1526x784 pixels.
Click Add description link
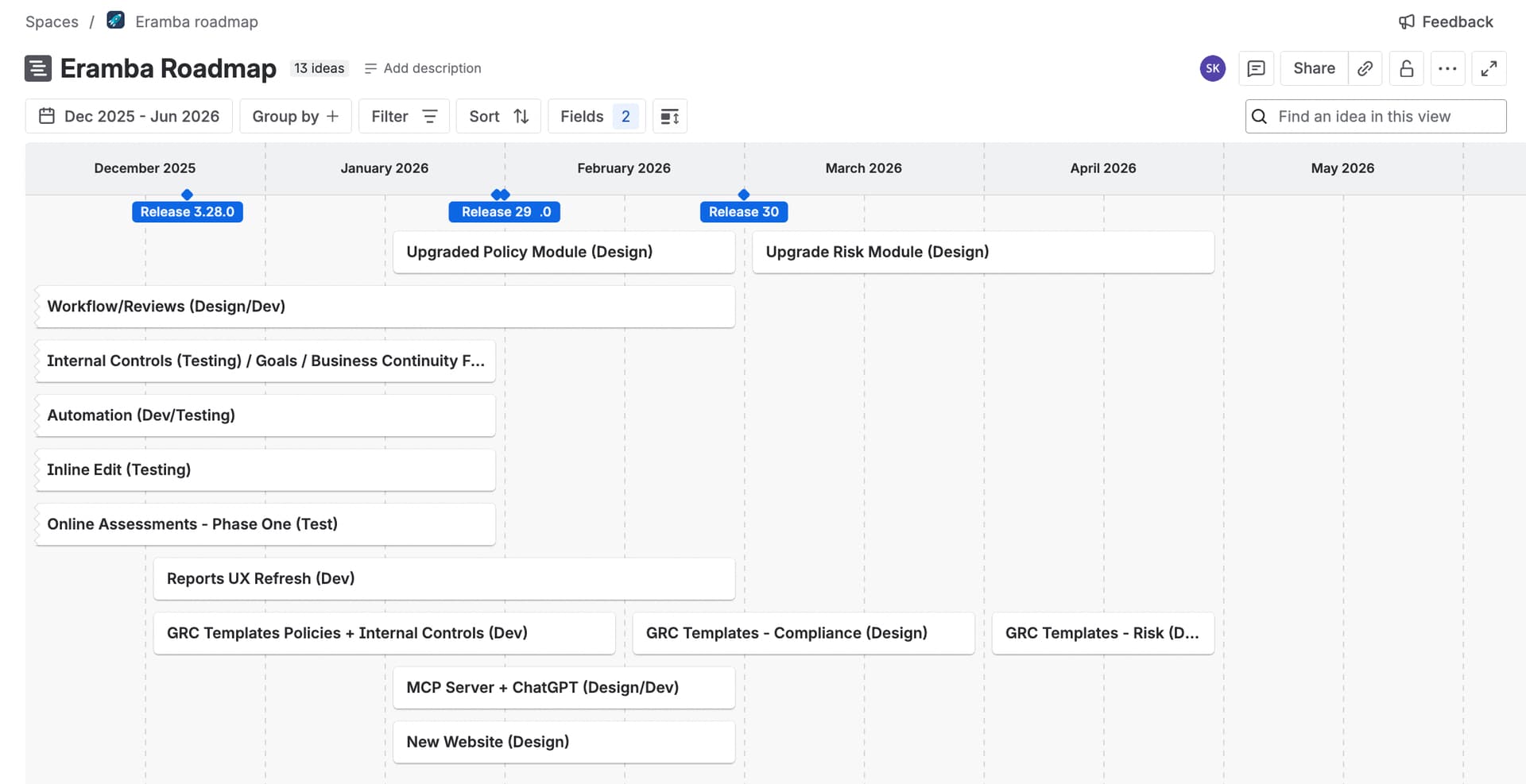click(x=423, y=68)
